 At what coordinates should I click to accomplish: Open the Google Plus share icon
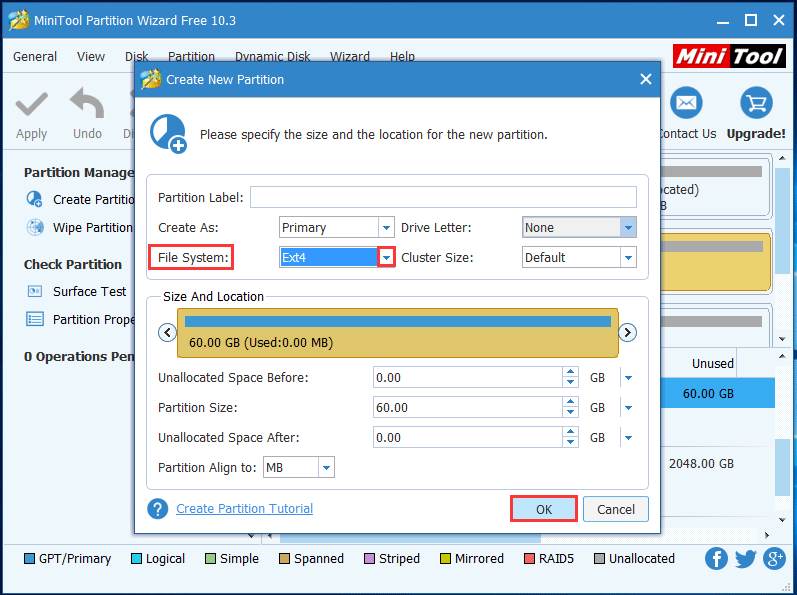(774, 558)
